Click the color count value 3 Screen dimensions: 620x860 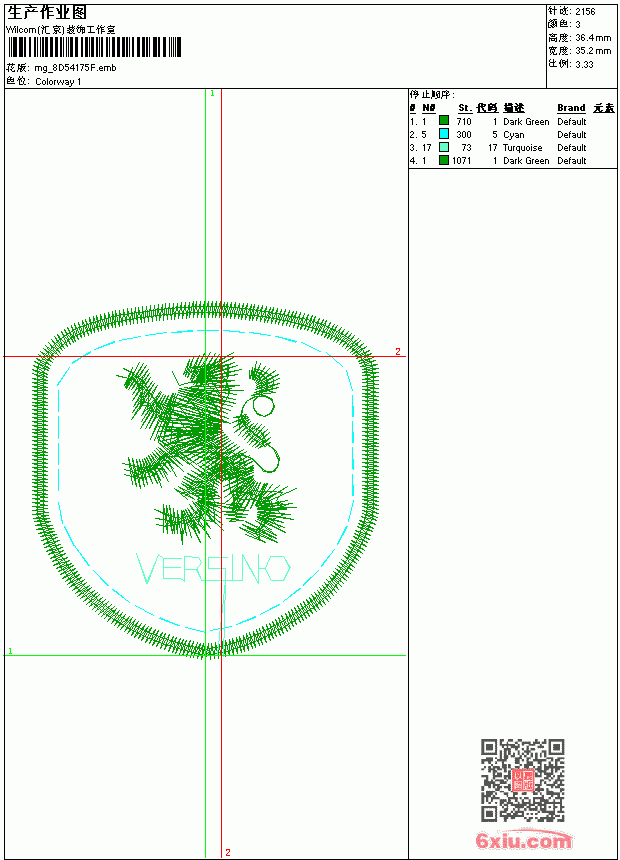pos(578,25)
